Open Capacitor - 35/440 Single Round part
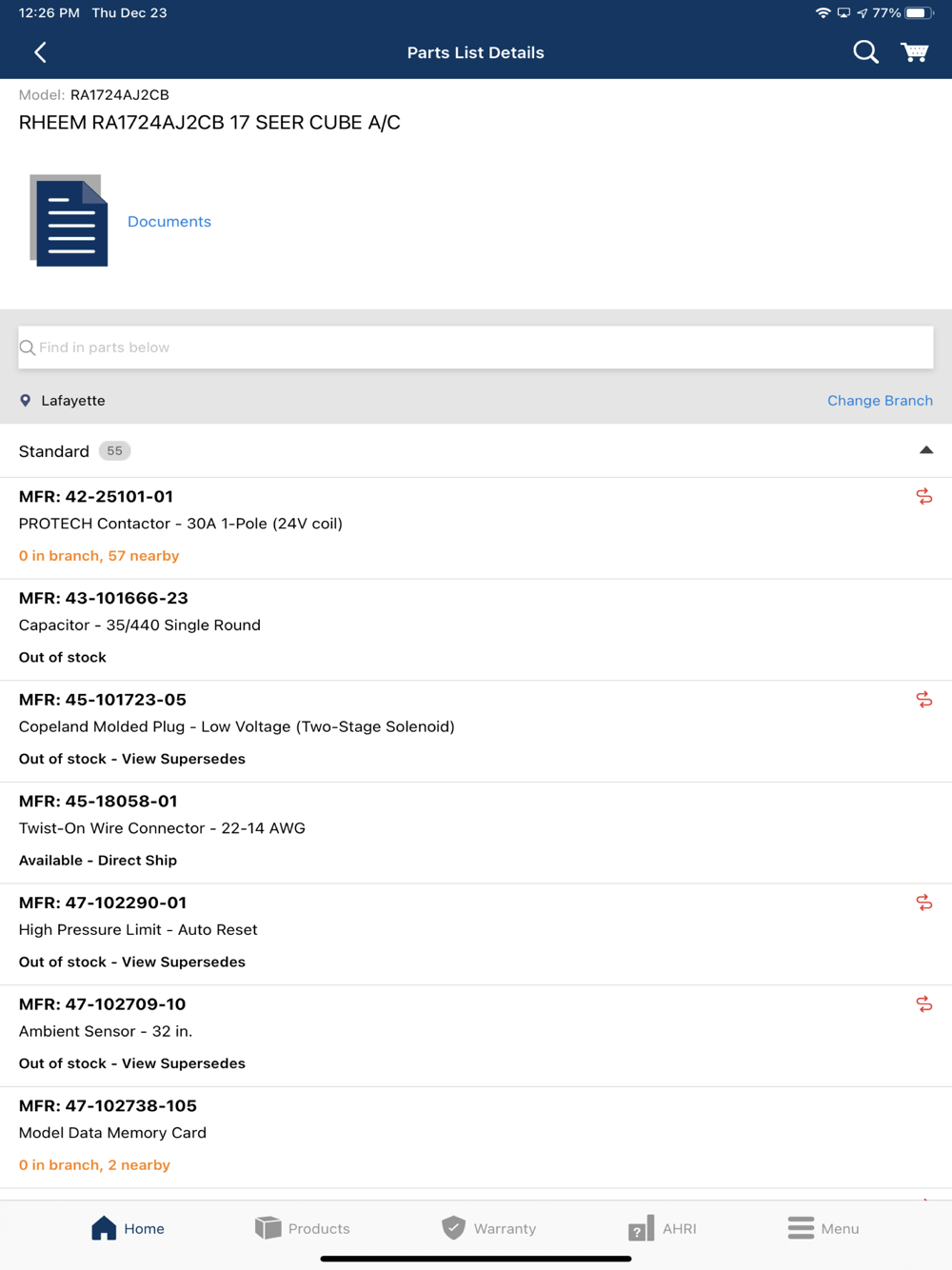The height and width of the screenshot is (1270, 952). pos(476,630)
